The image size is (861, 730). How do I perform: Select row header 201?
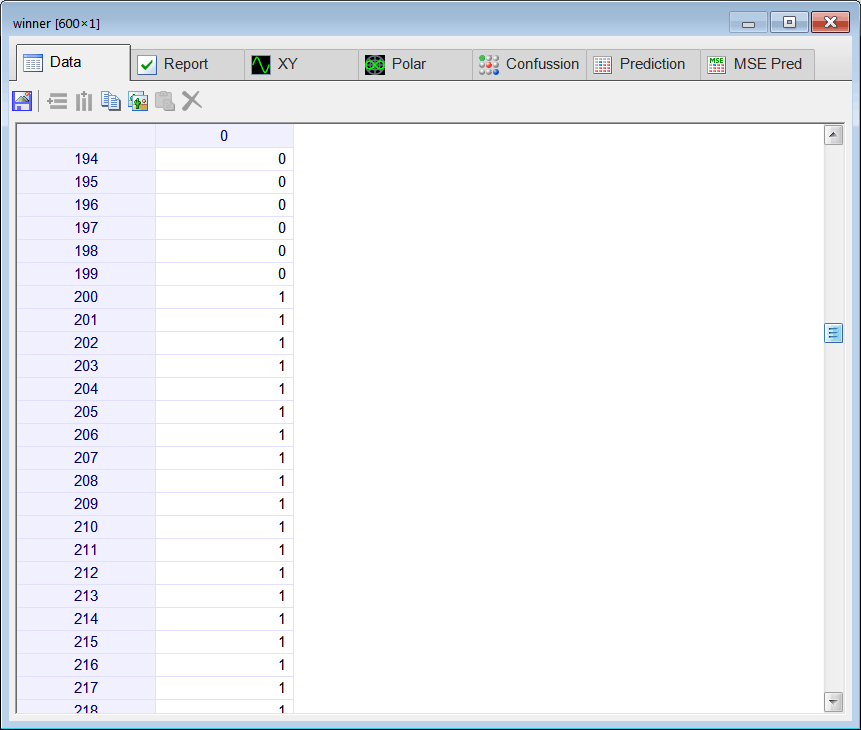(x=86, y=320)
